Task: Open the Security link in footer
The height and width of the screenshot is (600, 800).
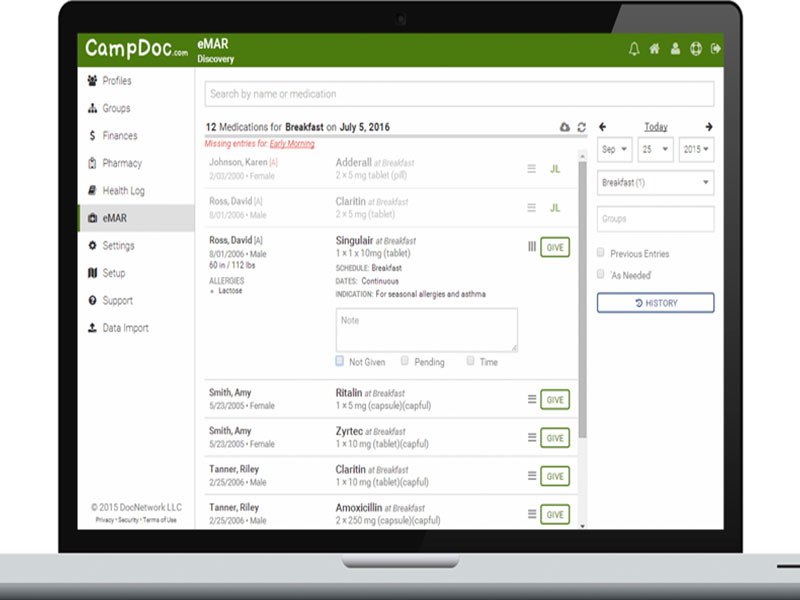Action: (128, 520)
